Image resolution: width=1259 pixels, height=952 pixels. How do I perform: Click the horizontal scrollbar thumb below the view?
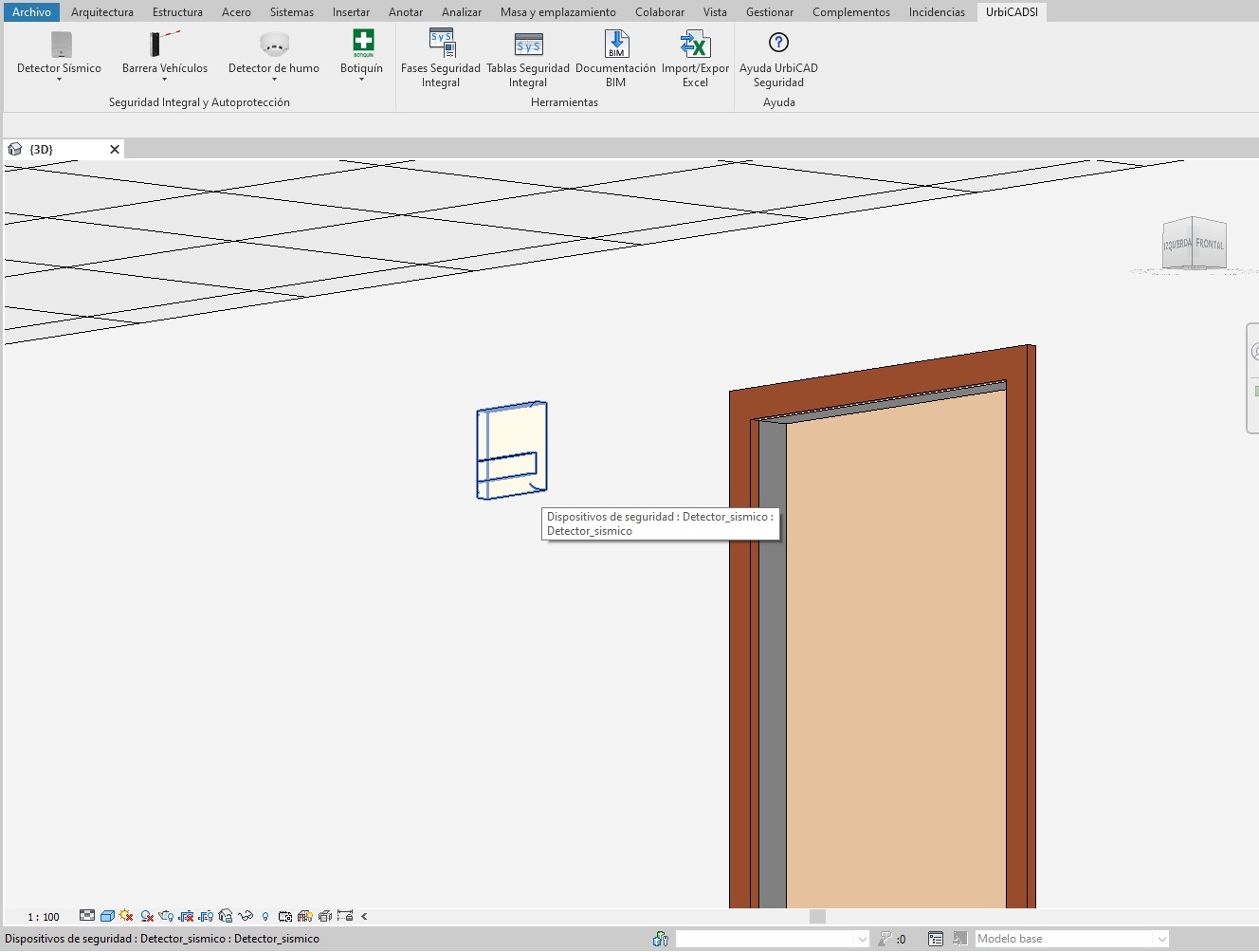pyautogui.click(x=817, y=916)
